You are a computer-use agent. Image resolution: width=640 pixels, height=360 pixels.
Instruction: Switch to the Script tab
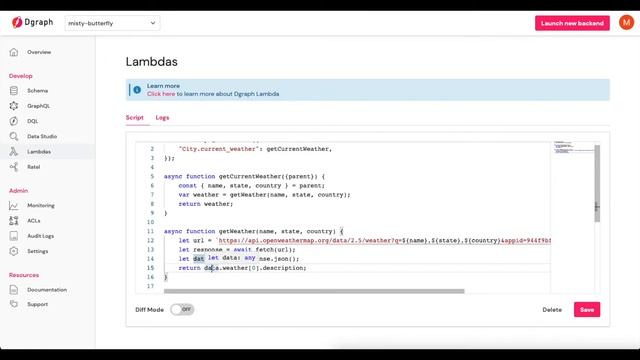coord(135,118)
